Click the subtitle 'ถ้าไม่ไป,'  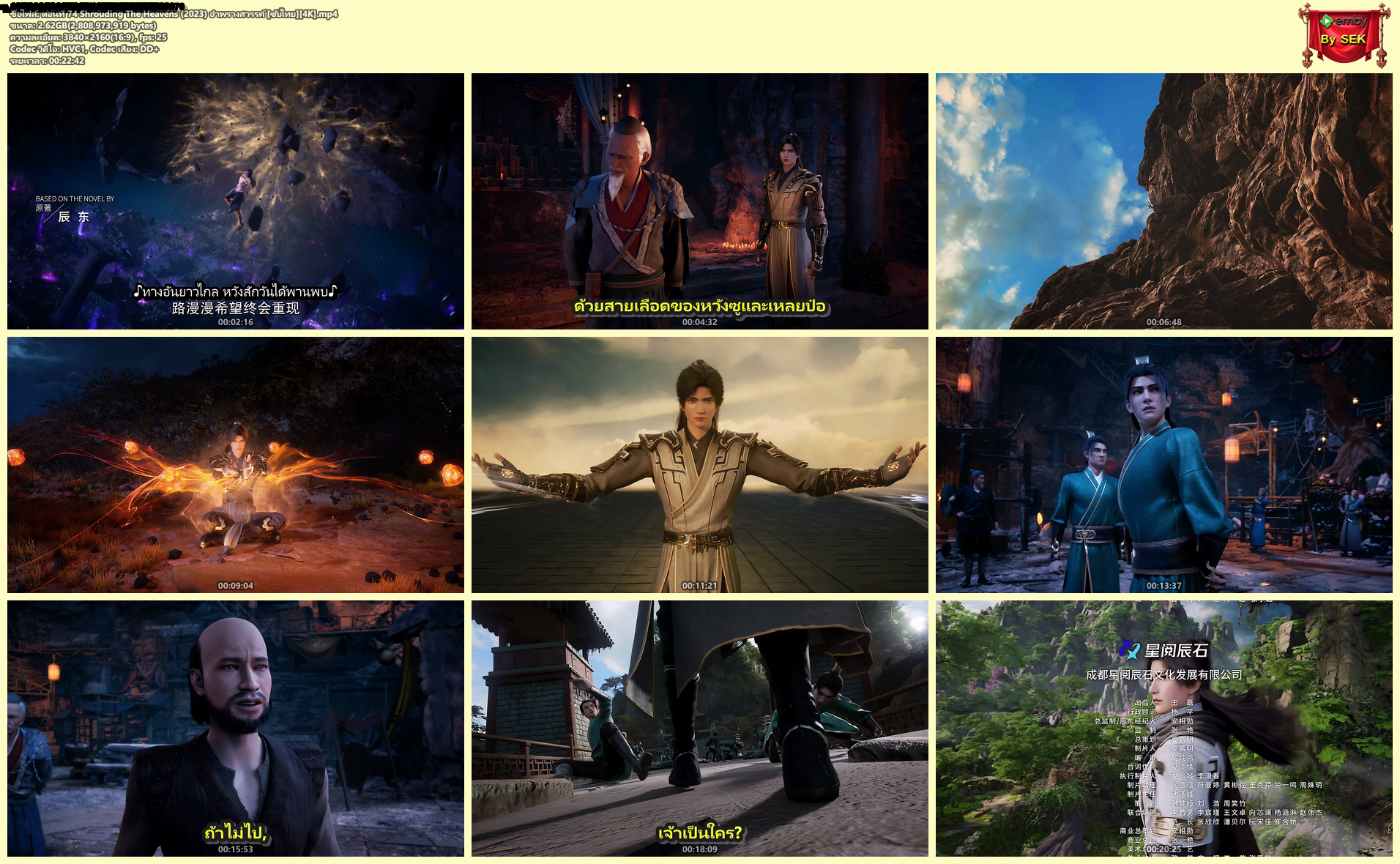coord(236,833)
